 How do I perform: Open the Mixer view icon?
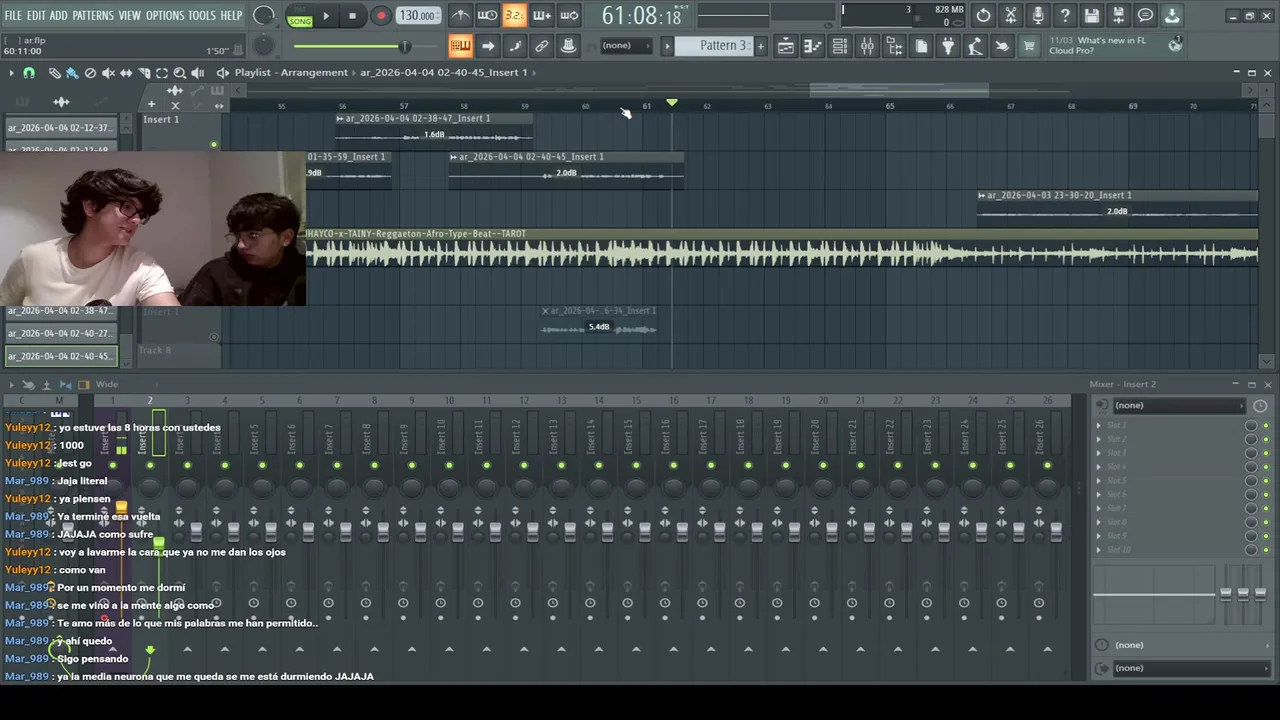867,46
